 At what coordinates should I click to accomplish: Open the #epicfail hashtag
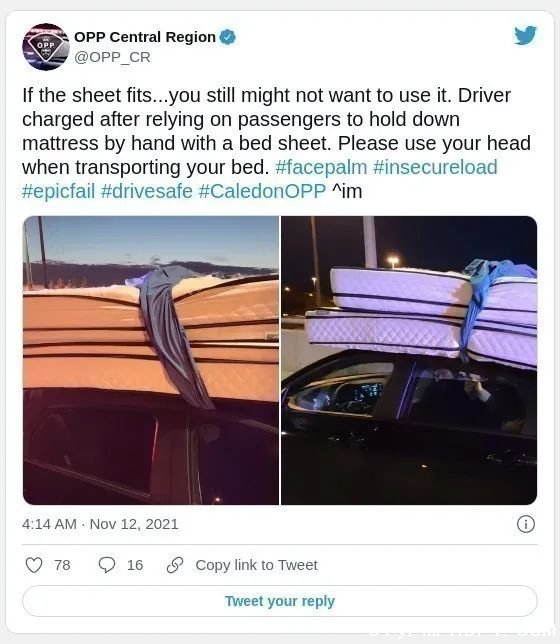pyautogui.click(x=58, y=191)
